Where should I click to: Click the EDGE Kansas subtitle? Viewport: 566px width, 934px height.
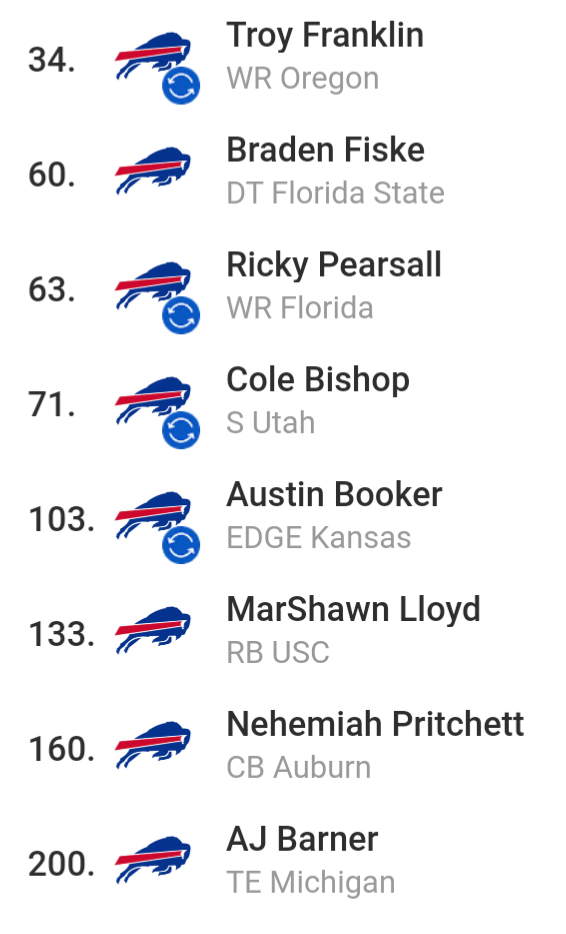tap(319, 538)
